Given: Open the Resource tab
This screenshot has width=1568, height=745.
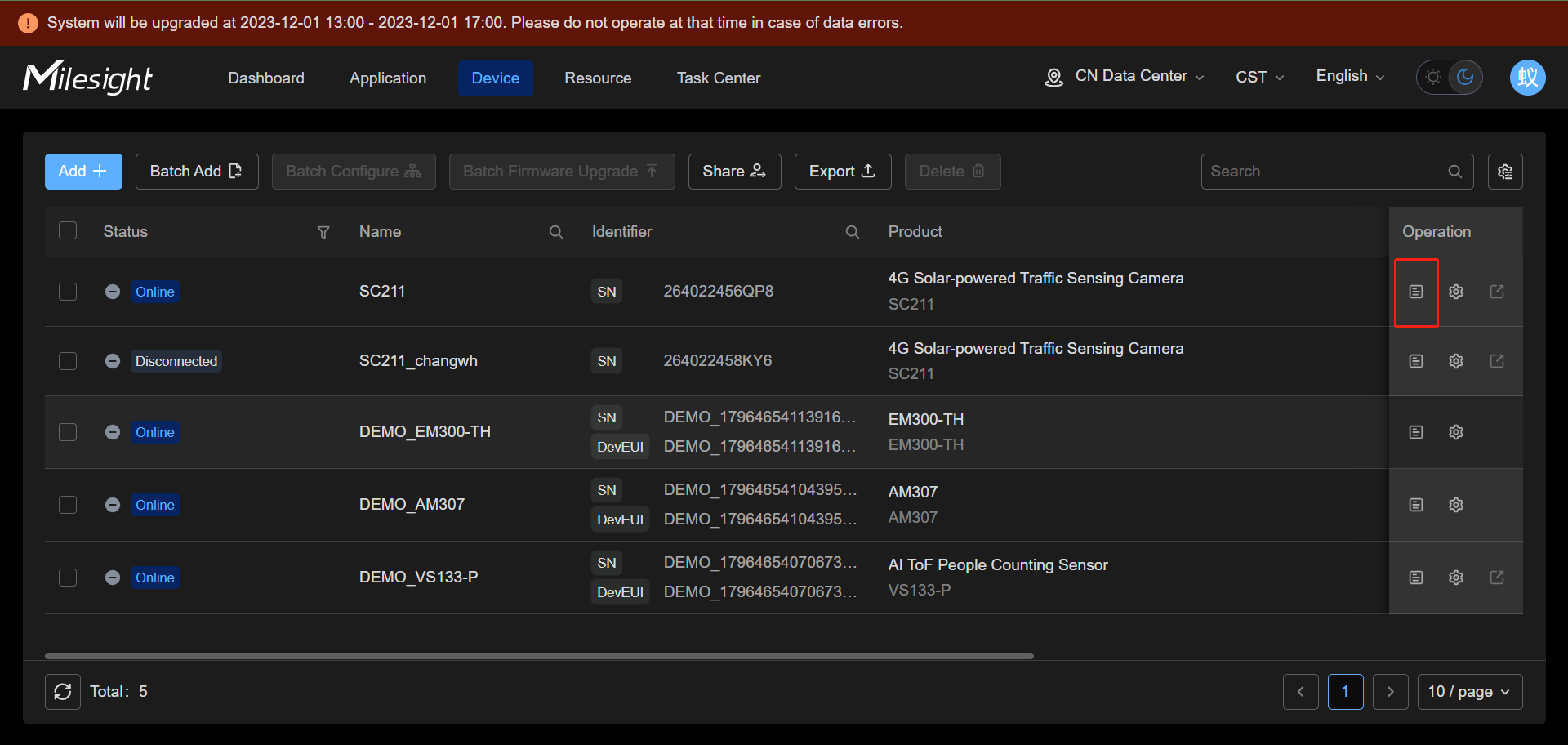Looking at the screenshot, I should tap(598, 78).
